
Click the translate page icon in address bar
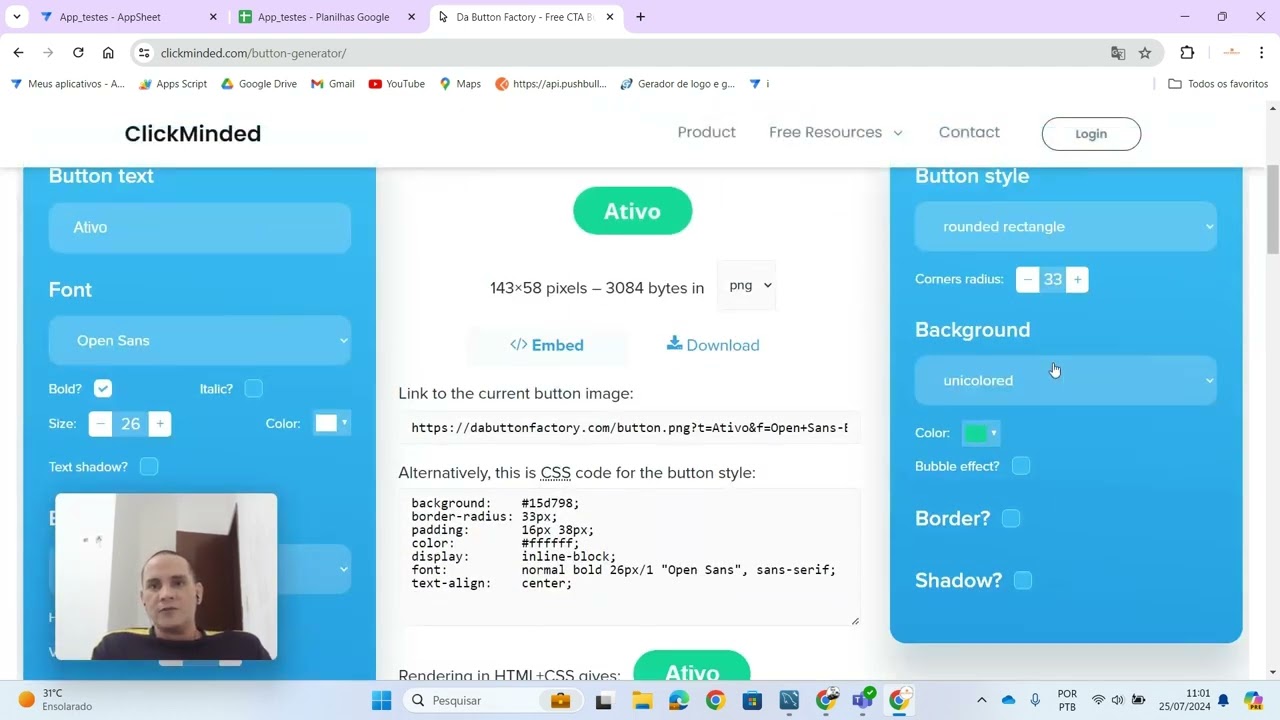(1118, 53)
